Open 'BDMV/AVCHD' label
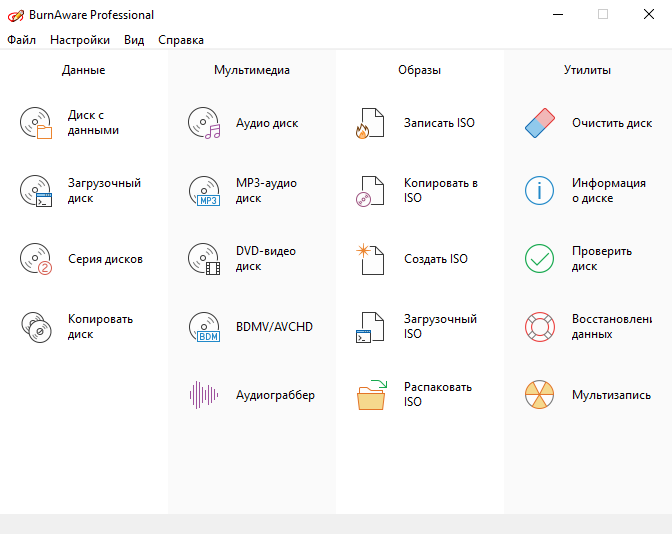The height and width of the screenshot is (534, 672). [x=274, y=327]
